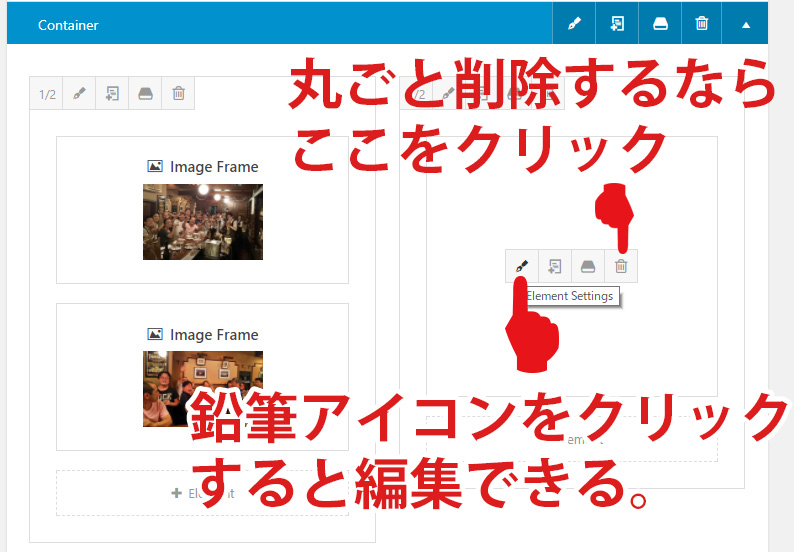Clone the Container using header icon
Screen dimensions: 794x552
617,24
